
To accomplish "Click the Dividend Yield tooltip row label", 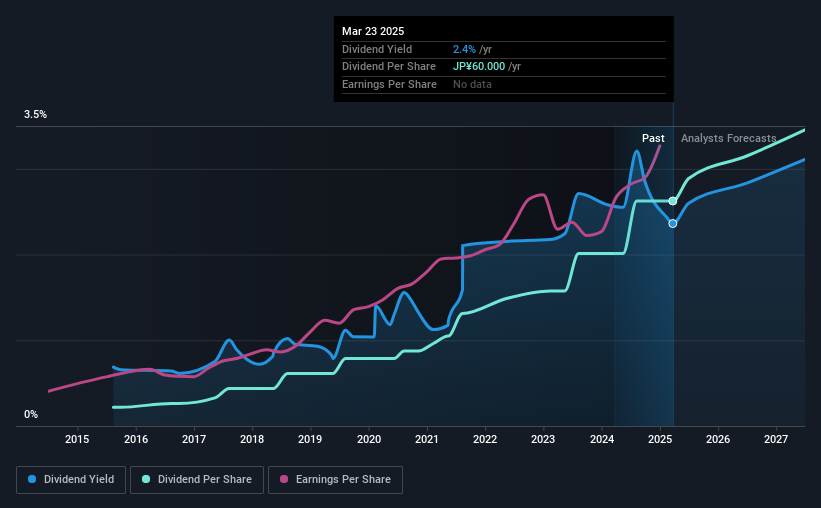I will click(377, 49).
